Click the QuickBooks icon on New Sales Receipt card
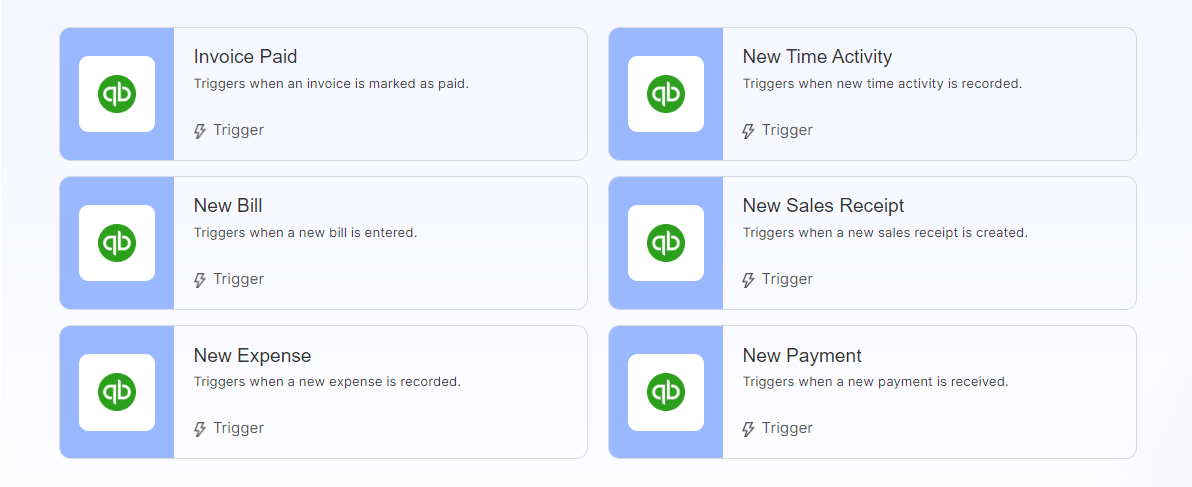 [666, 243]
